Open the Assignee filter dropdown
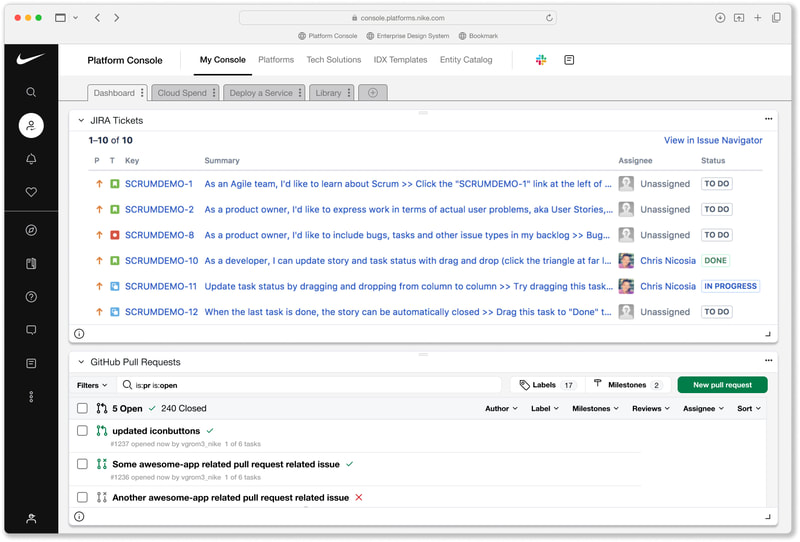 pos(703,408)
